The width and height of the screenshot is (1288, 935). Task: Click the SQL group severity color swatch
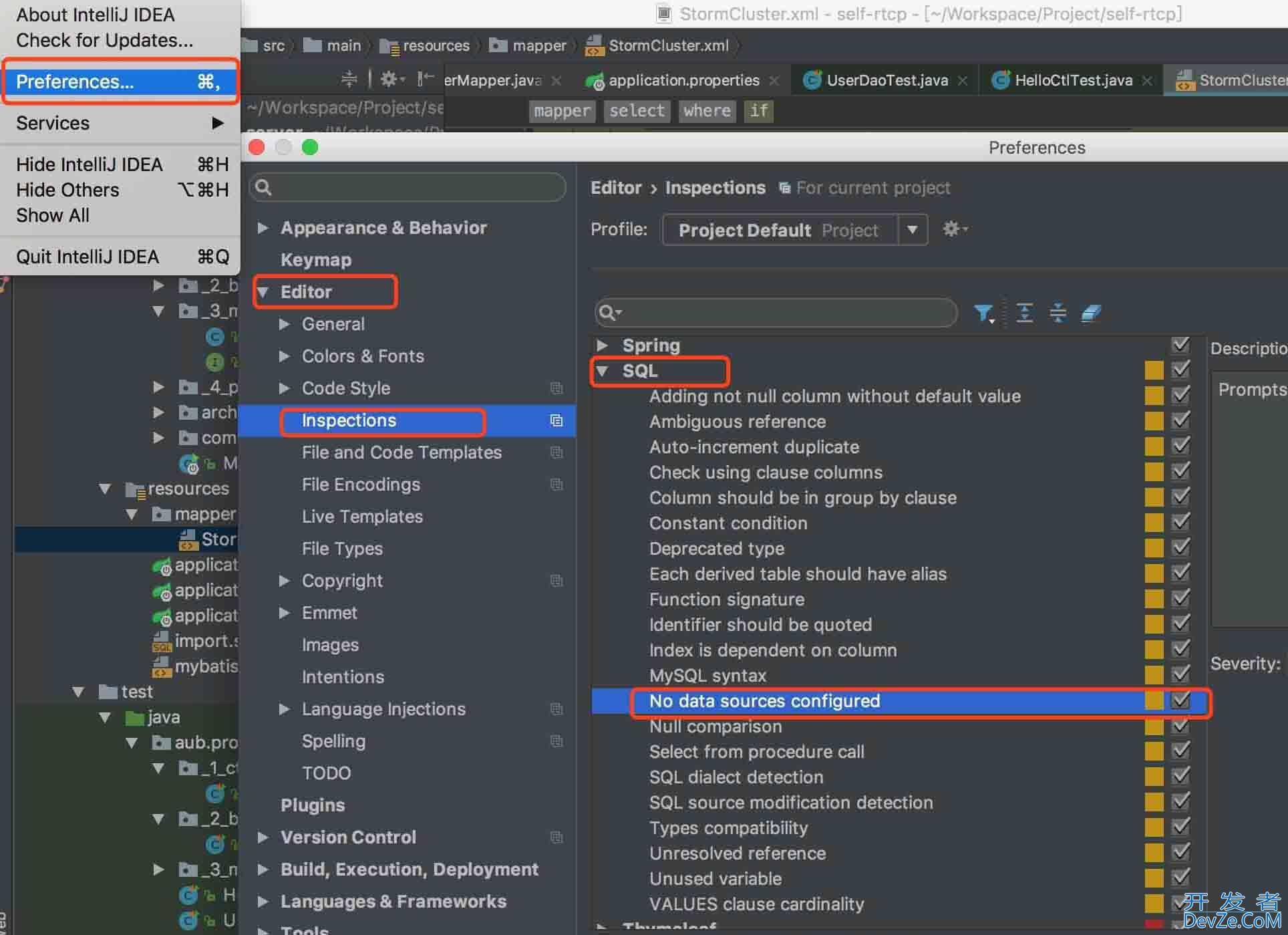click(x=1154, y=370)
